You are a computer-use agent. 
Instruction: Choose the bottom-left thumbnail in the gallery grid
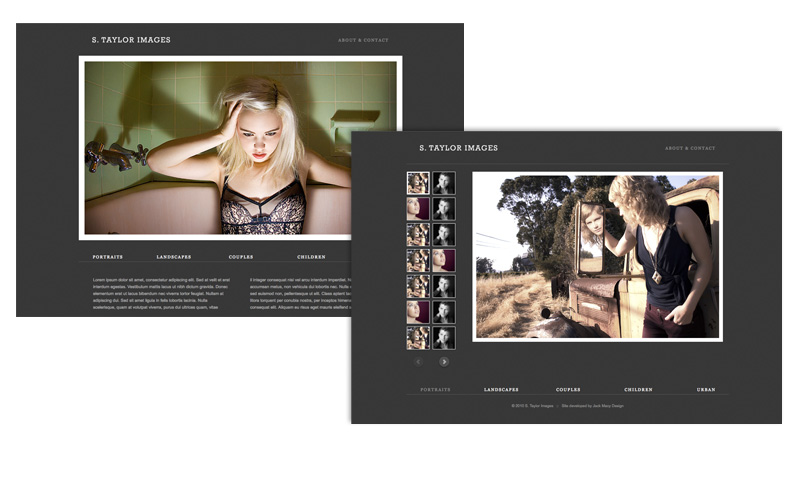coord(418,337)
